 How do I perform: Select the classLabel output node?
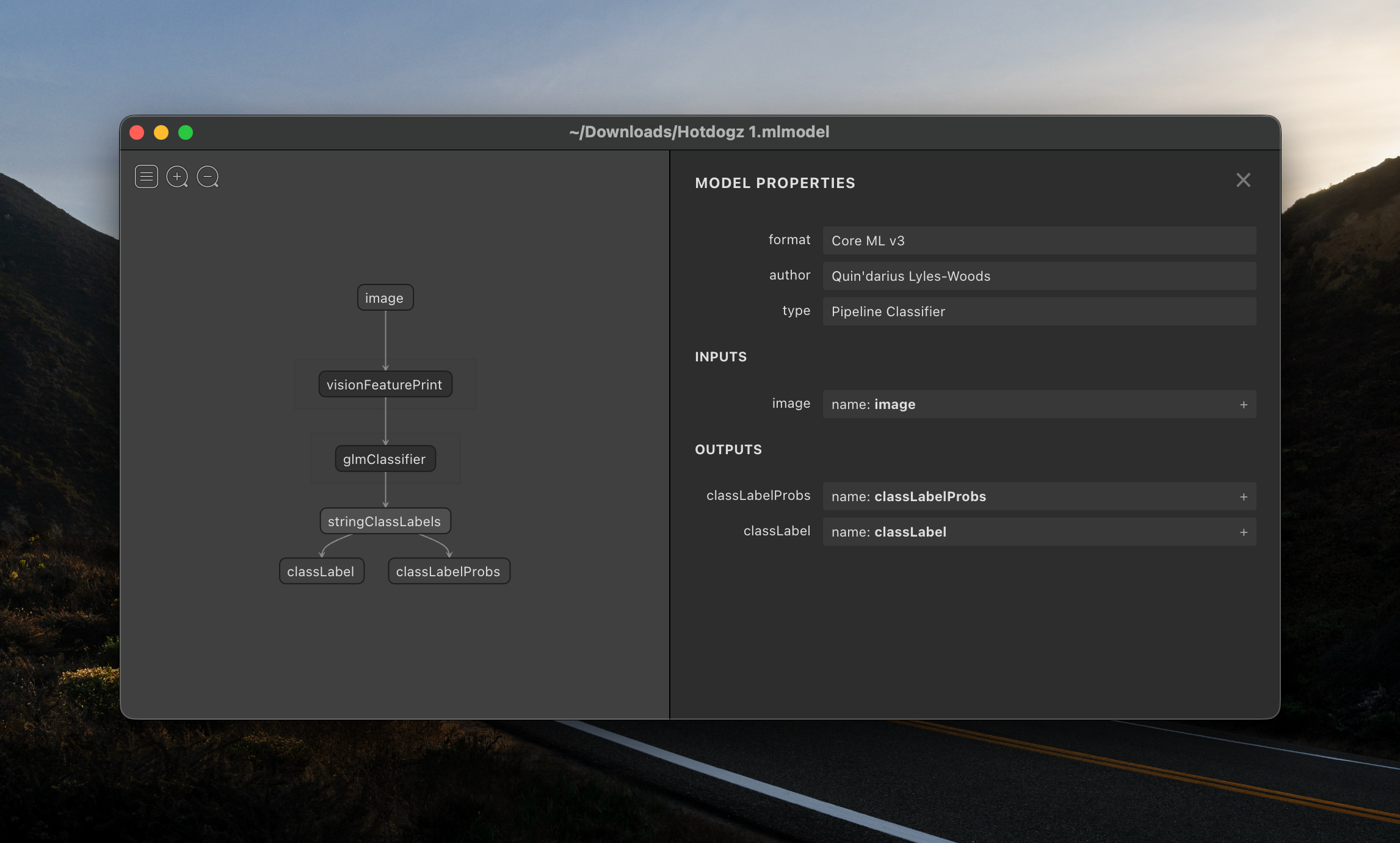click(321, 571)
